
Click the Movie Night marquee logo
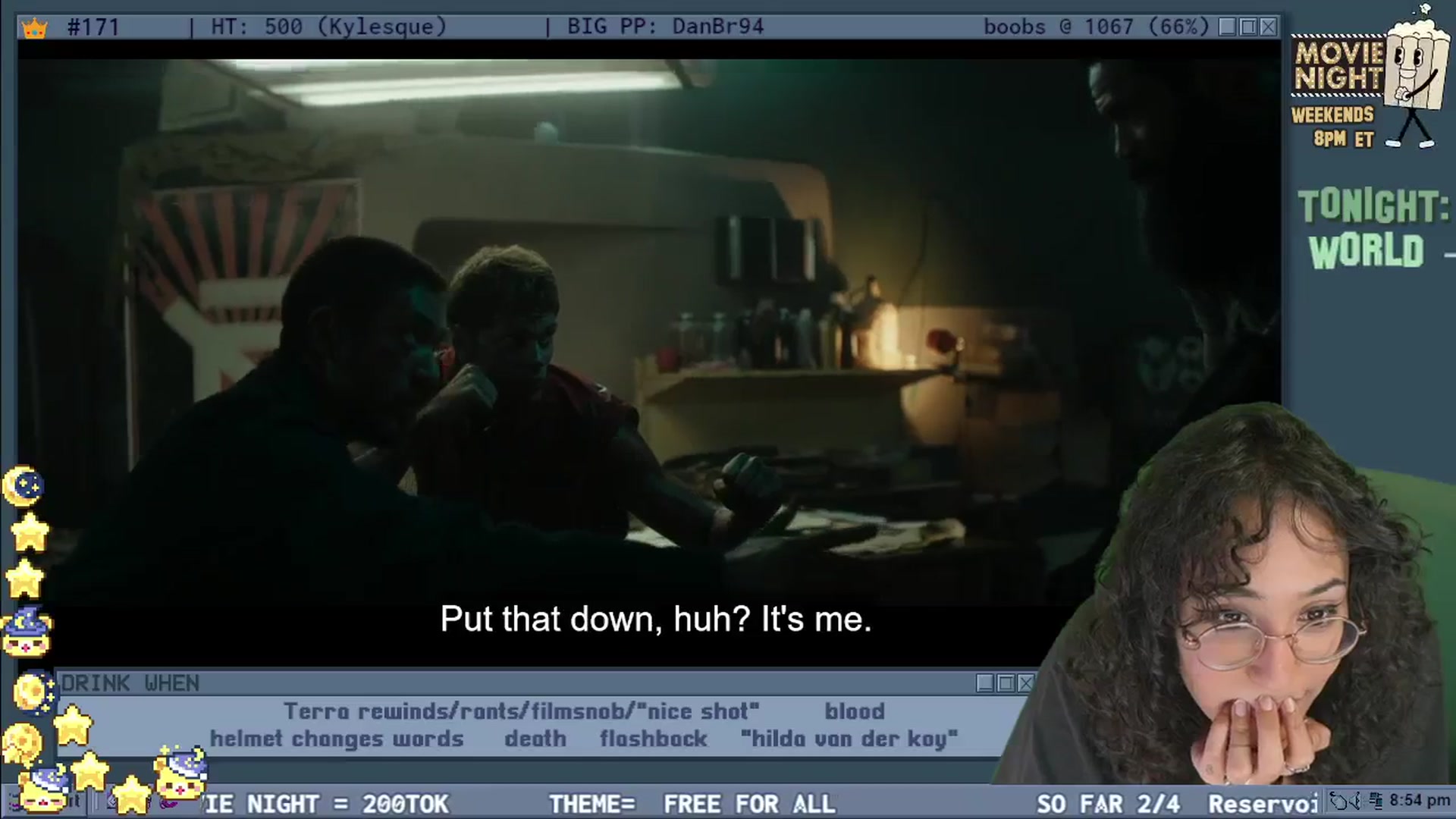click(x=1338, y=66)
